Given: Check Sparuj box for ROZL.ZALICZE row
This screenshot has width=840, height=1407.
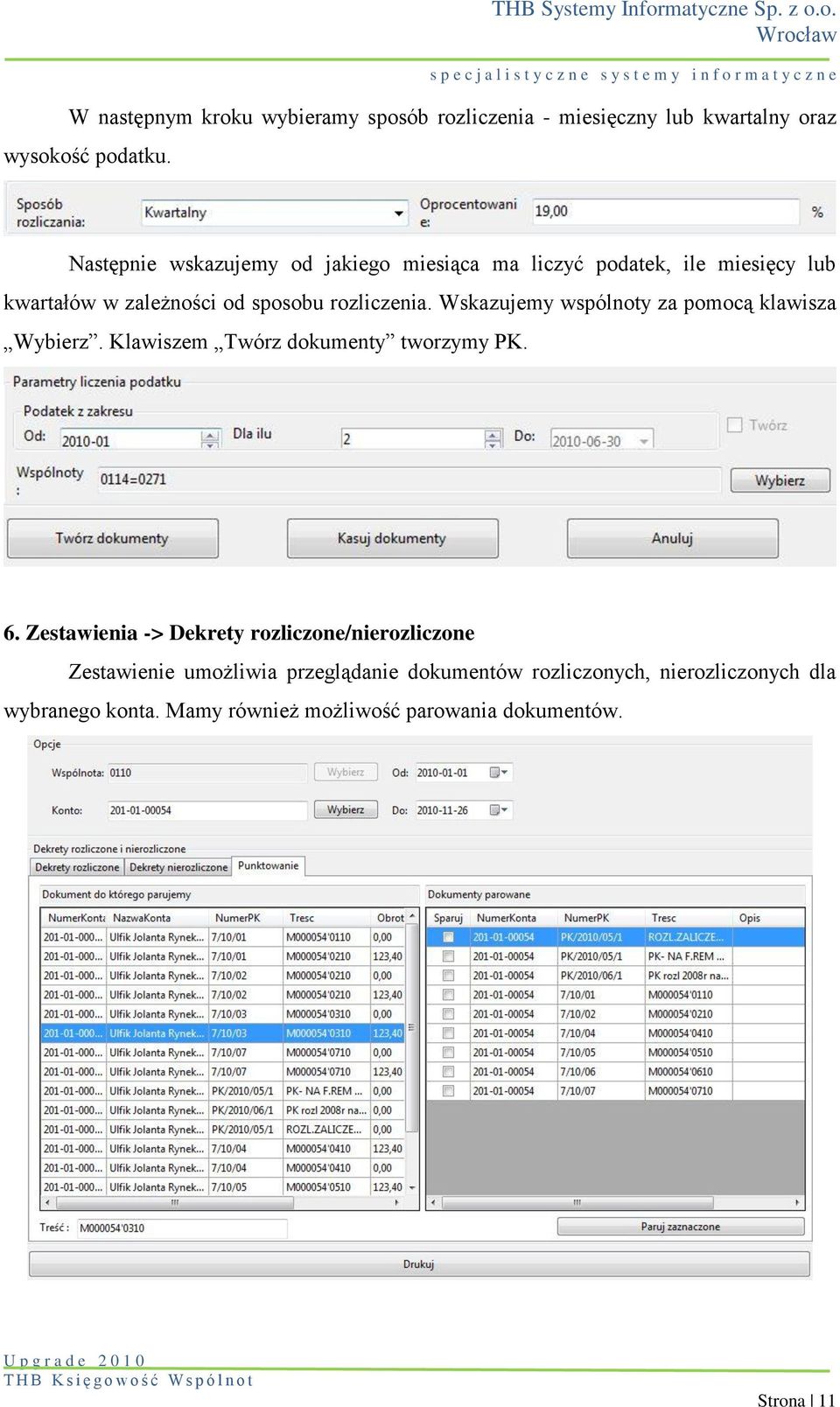Looking at the screenshot, I should pyautogui.click(x=448, y=937).
